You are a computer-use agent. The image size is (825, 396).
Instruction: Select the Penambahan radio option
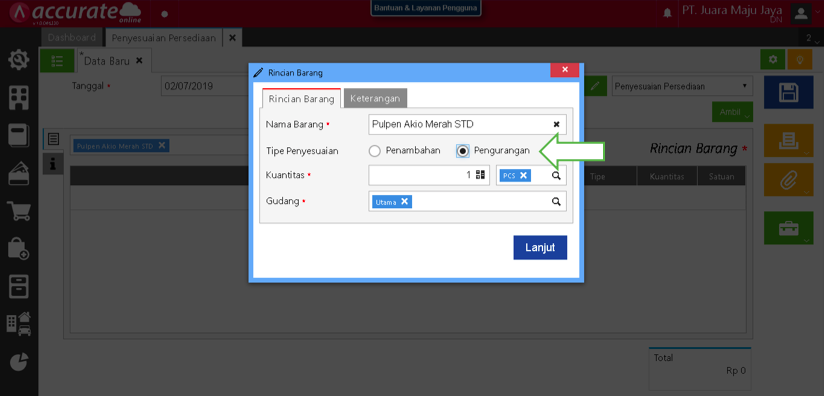tap(374, 151)
